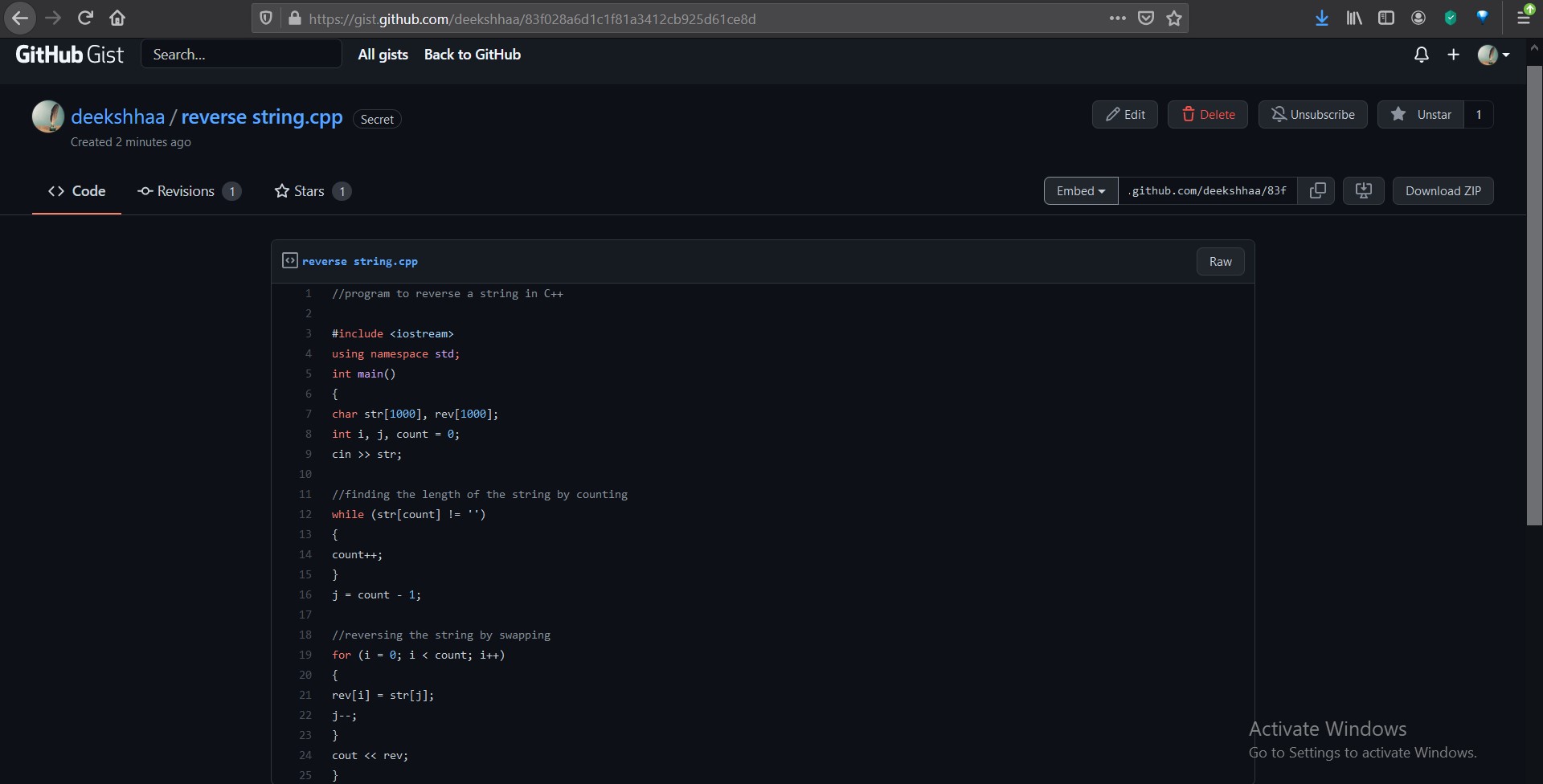View the Raw file contents
Image resolution: width=1543 pixels, height=784 pixels.
coord(1220,261)
